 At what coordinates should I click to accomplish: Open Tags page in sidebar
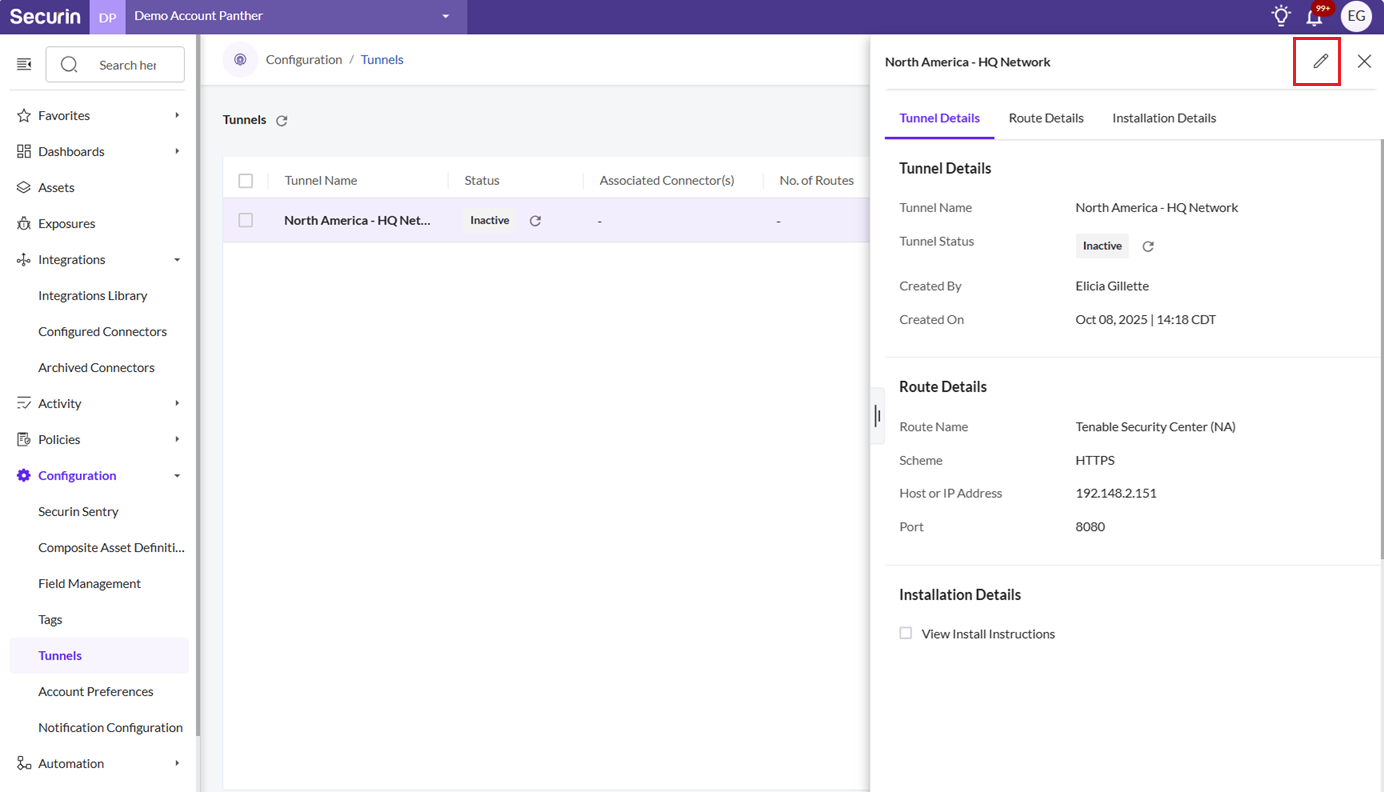tap(50, 620)
